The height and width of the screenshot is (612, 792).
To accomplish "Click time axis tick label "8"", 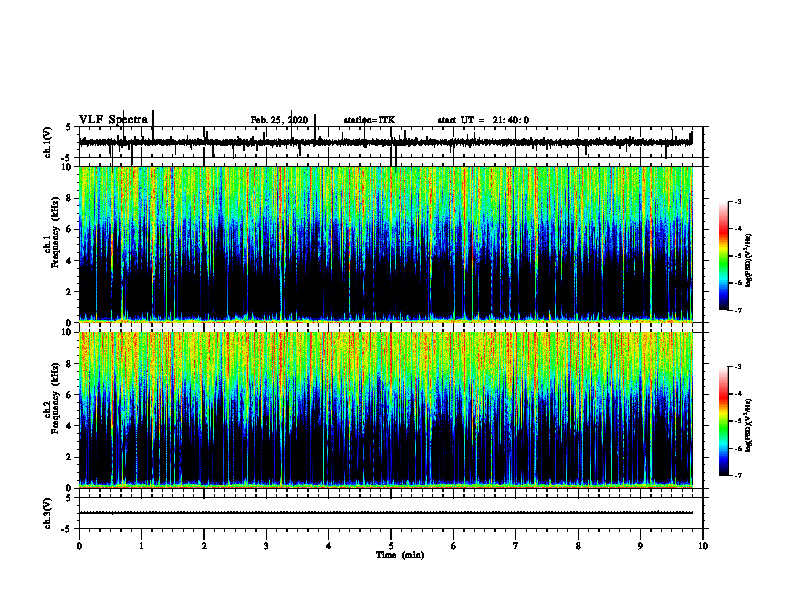I will point(578,546).
